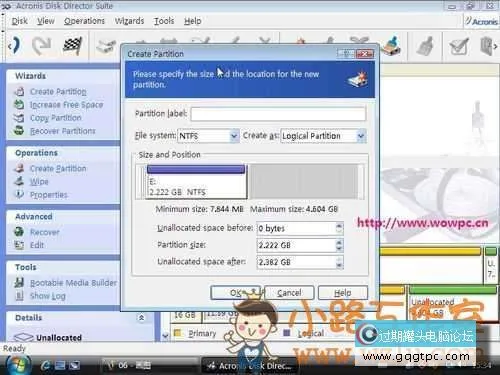Collapse the Details panel chevron
500x375 pixels.
[141, 318]
